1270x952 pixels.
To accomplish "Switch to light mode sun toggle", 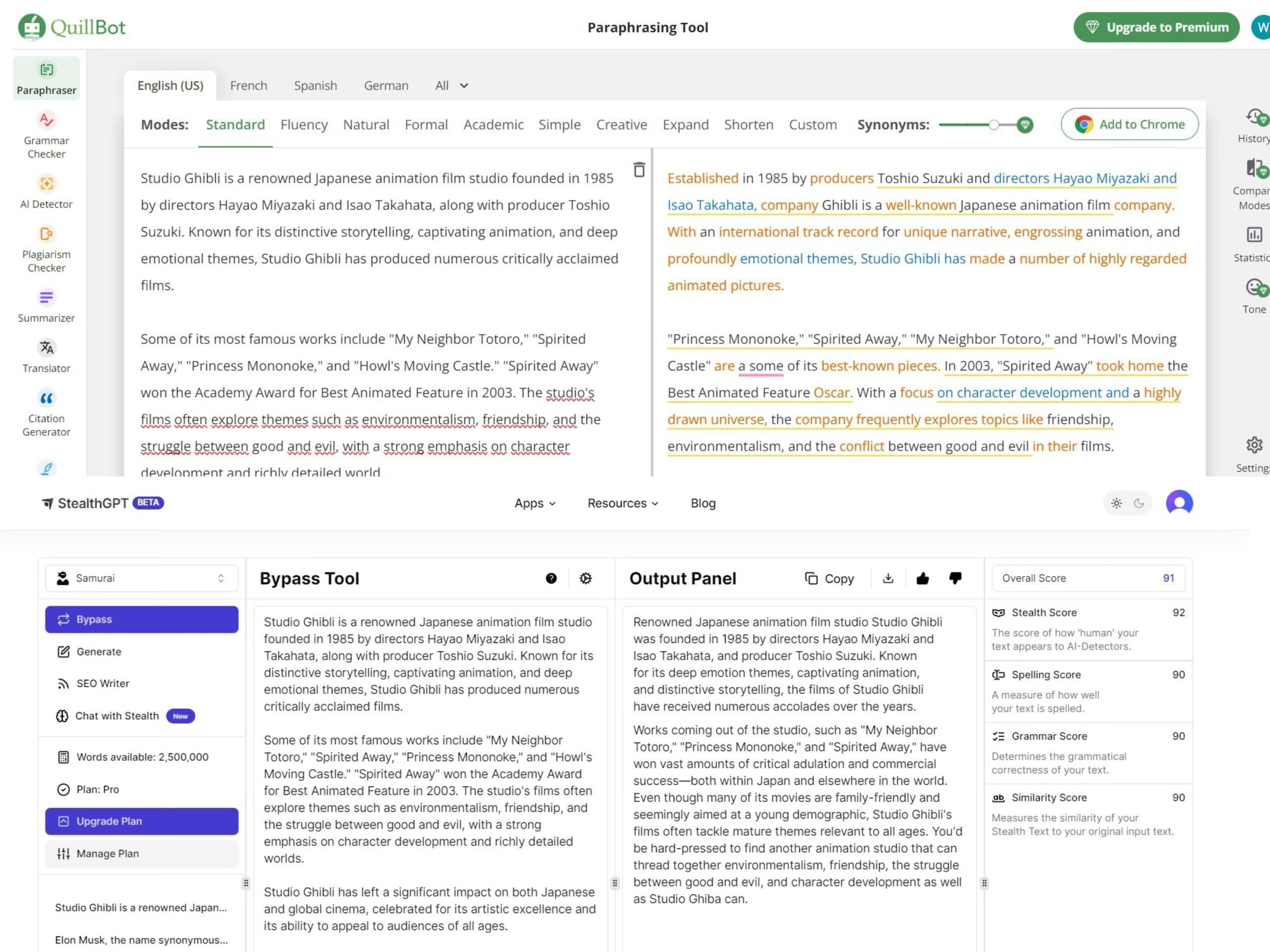I will click(1116, 503).
